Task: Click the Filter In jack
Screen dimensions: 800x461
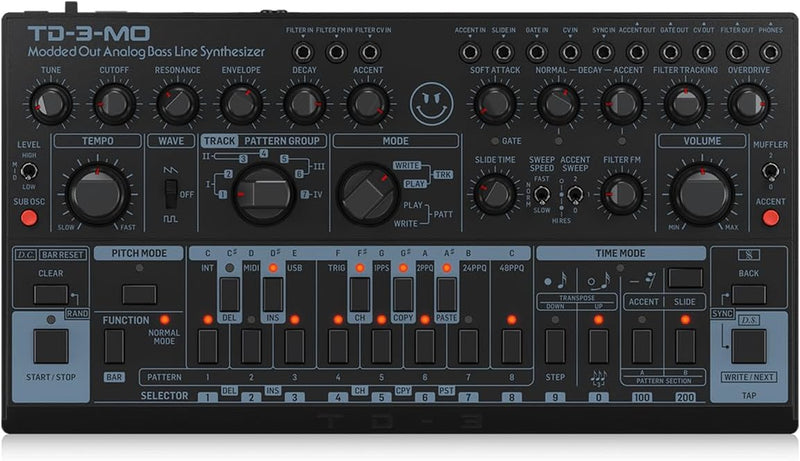Action: [x=303, y=52]
